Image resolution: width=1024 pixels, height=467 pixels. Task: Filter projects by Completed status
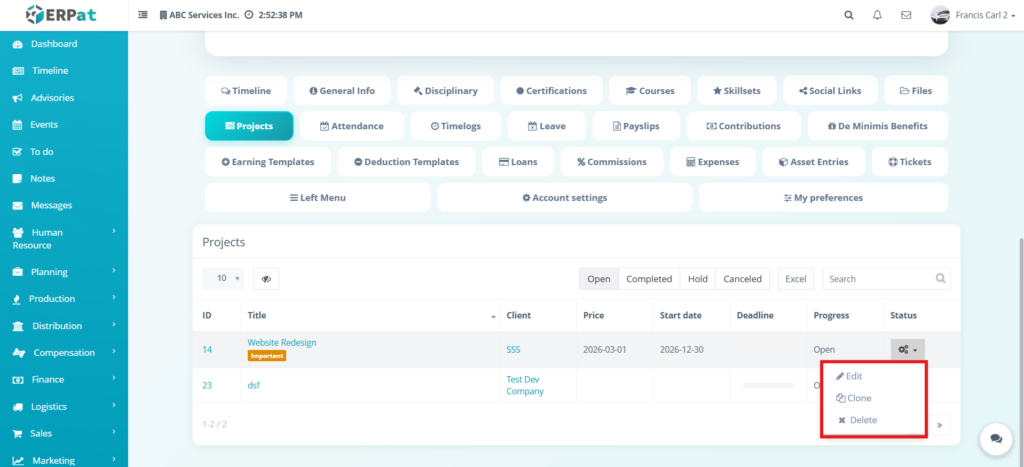coord(649,279)
